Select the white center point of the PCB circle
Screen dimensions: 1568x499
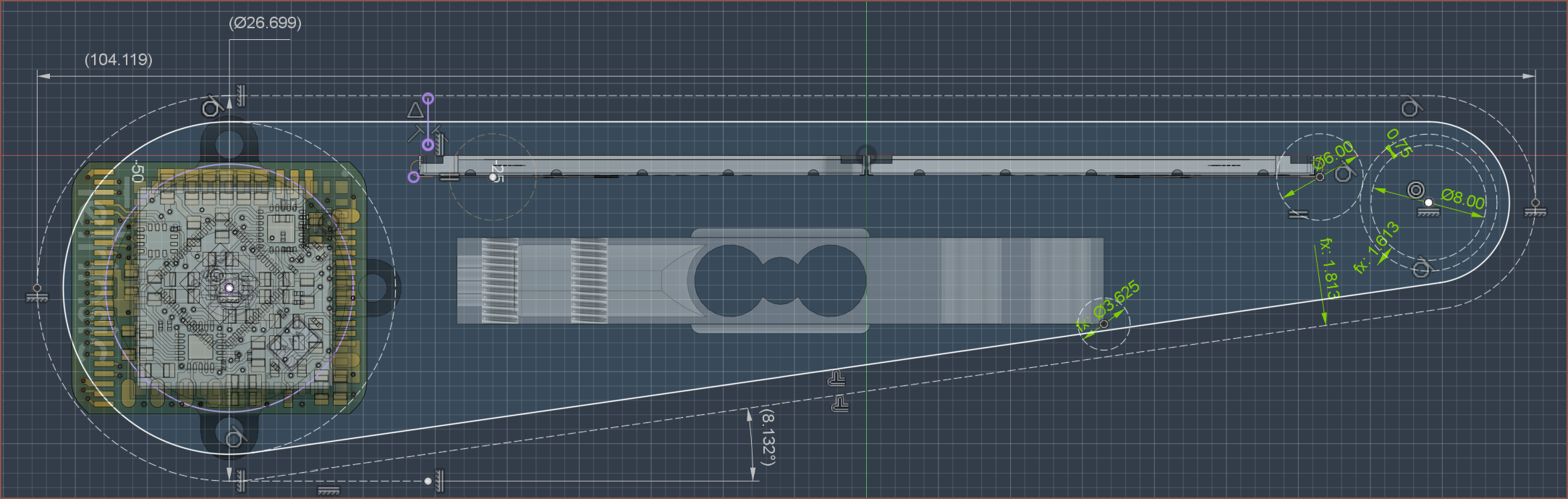[x=229, y=288]
